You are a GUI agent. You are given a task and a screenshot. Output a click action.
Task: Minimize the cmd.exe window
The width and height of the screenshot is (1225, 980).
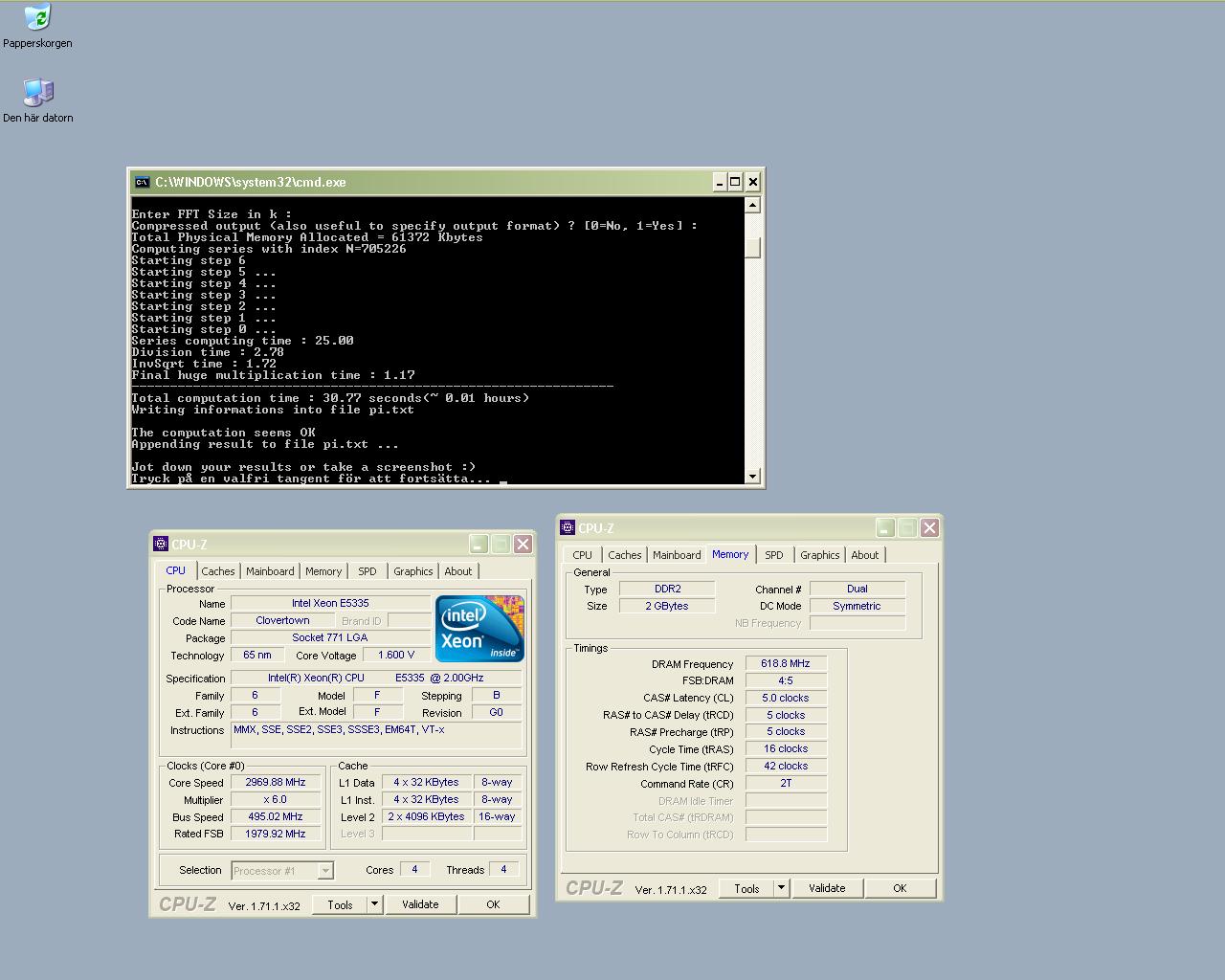[719, 182]
